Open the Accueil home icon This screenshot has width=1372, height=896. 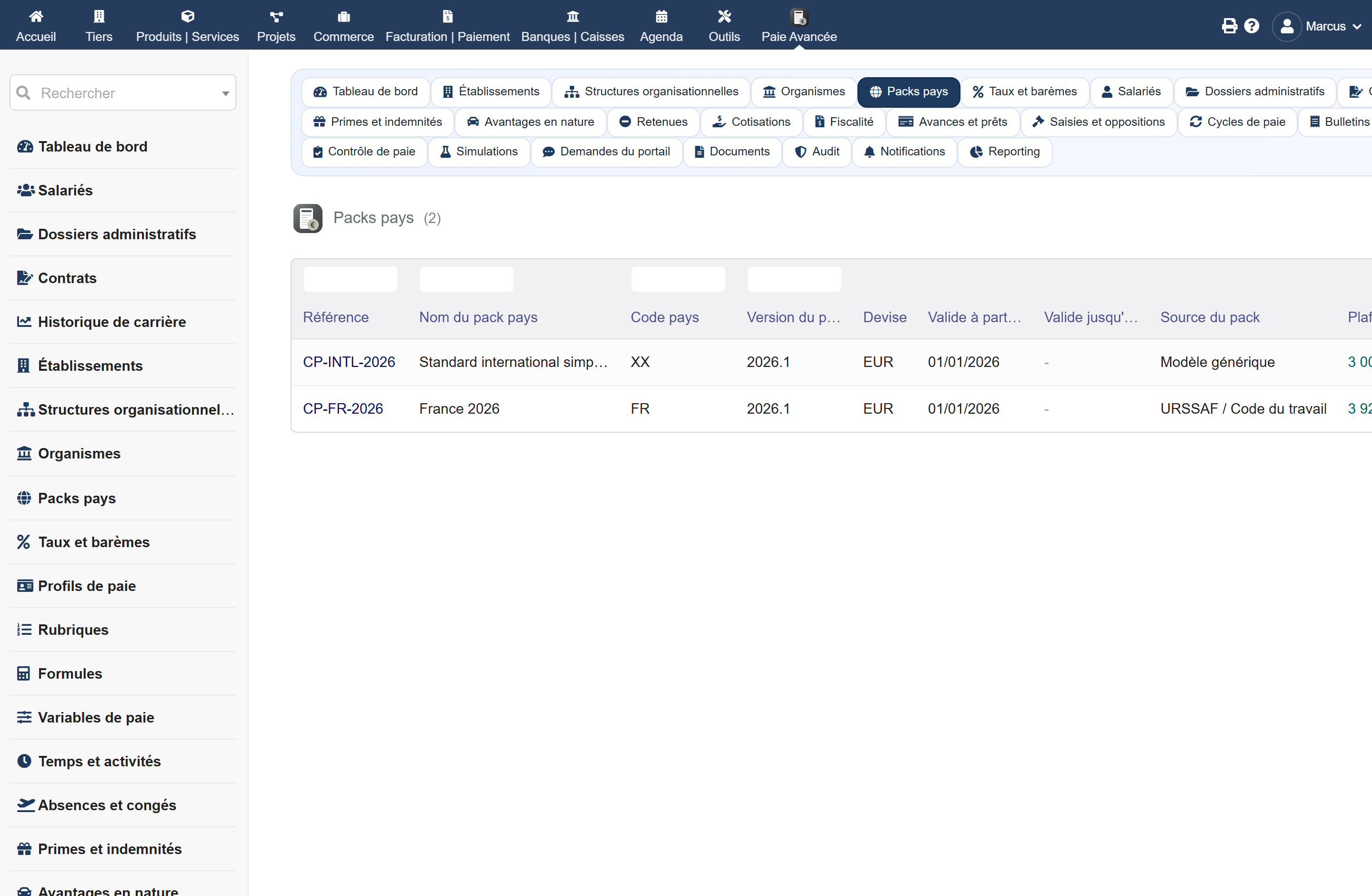(x=36, y=16)
